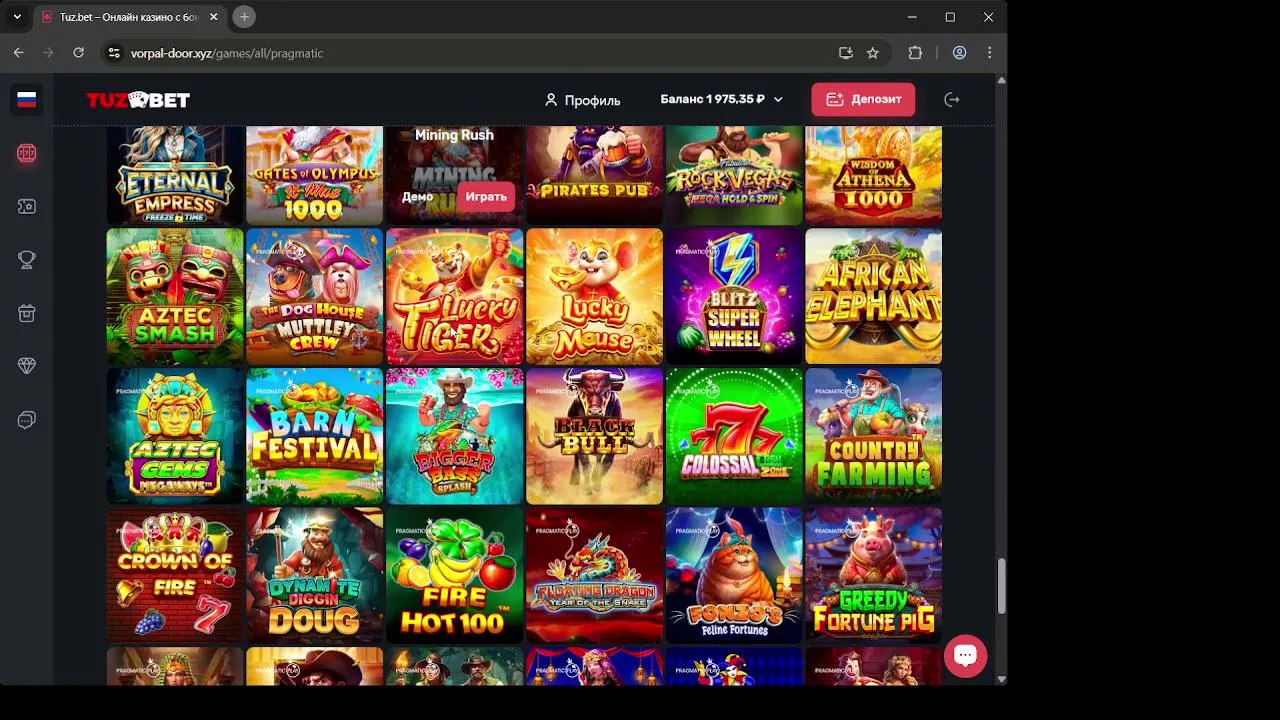Open the Russian flag language selector
Viewport: 1280px width, 720px height.
27,99
